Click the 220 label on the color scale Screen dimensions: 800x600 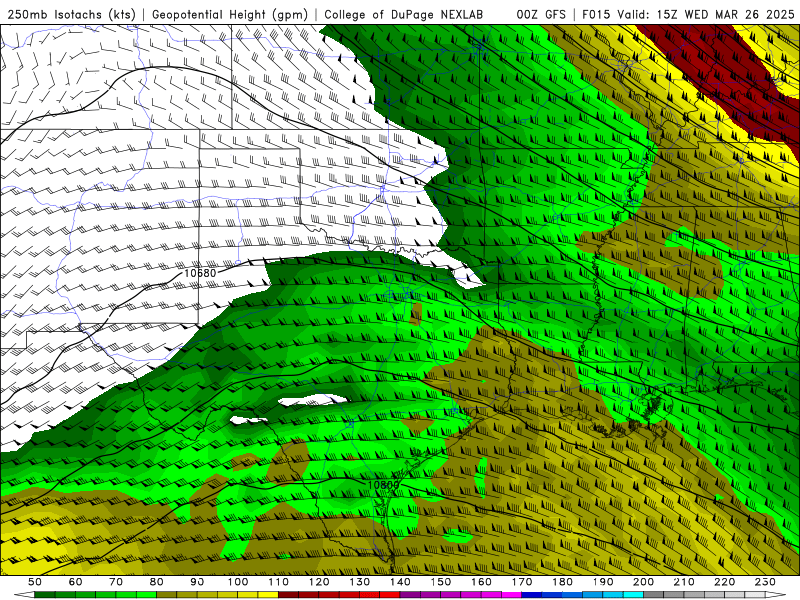coord(724,582)
